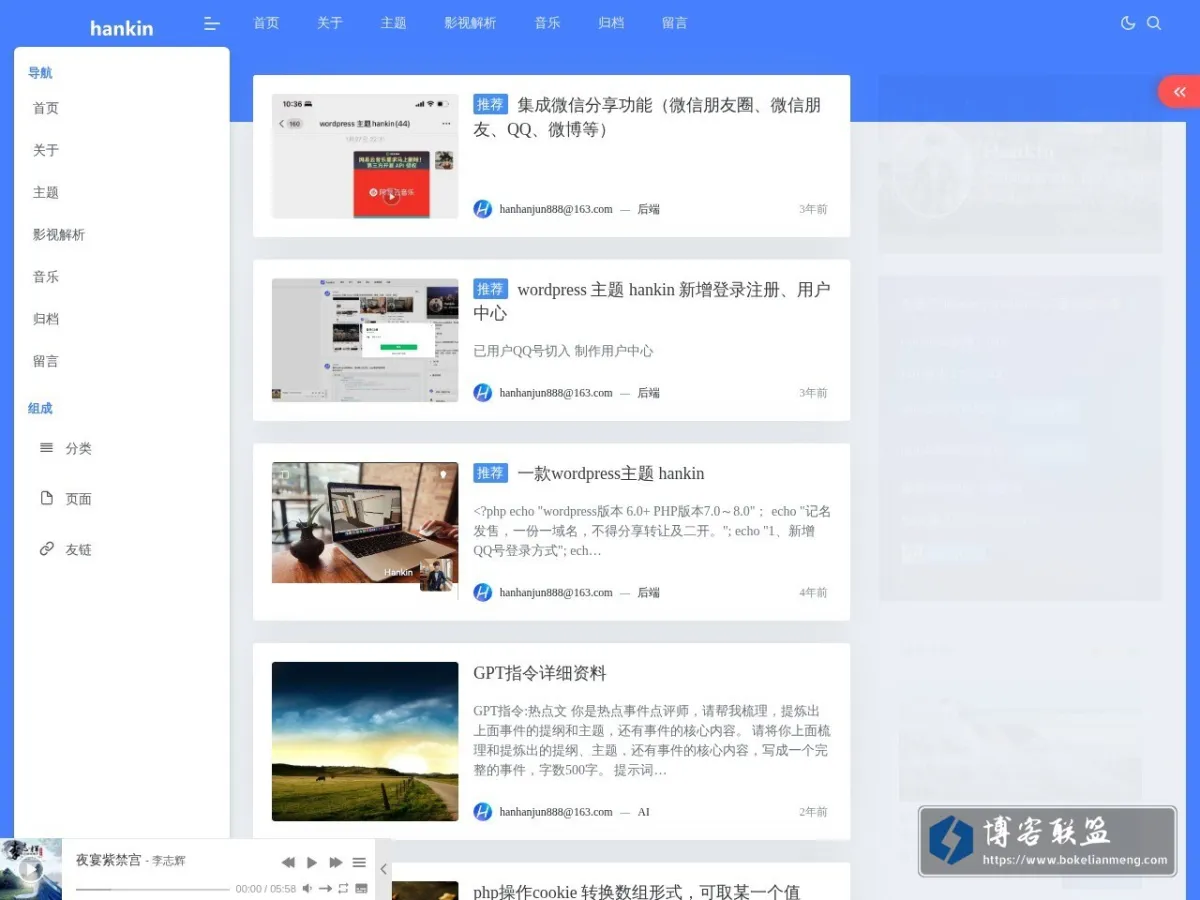
Task: Play song via album cover play button
Action: click(x=31, y=869)
